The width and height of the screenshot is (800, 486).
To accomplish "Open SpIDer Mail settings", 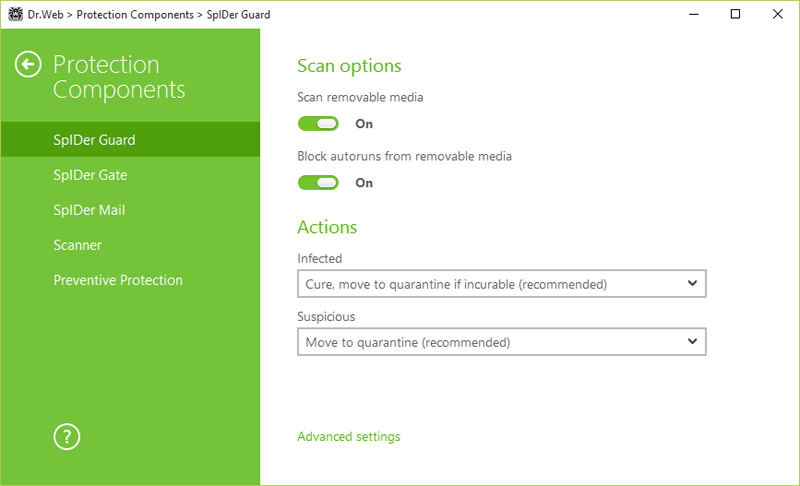I will click(89, 210).
